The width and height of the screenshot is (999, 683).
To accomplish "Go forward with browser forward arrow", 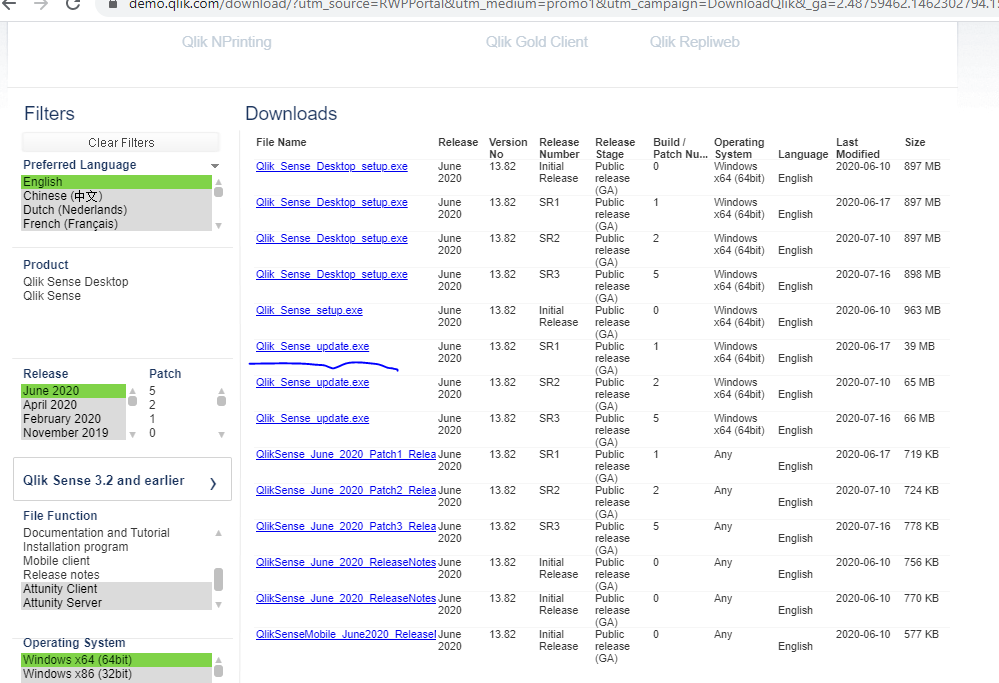I will [41, 4].
